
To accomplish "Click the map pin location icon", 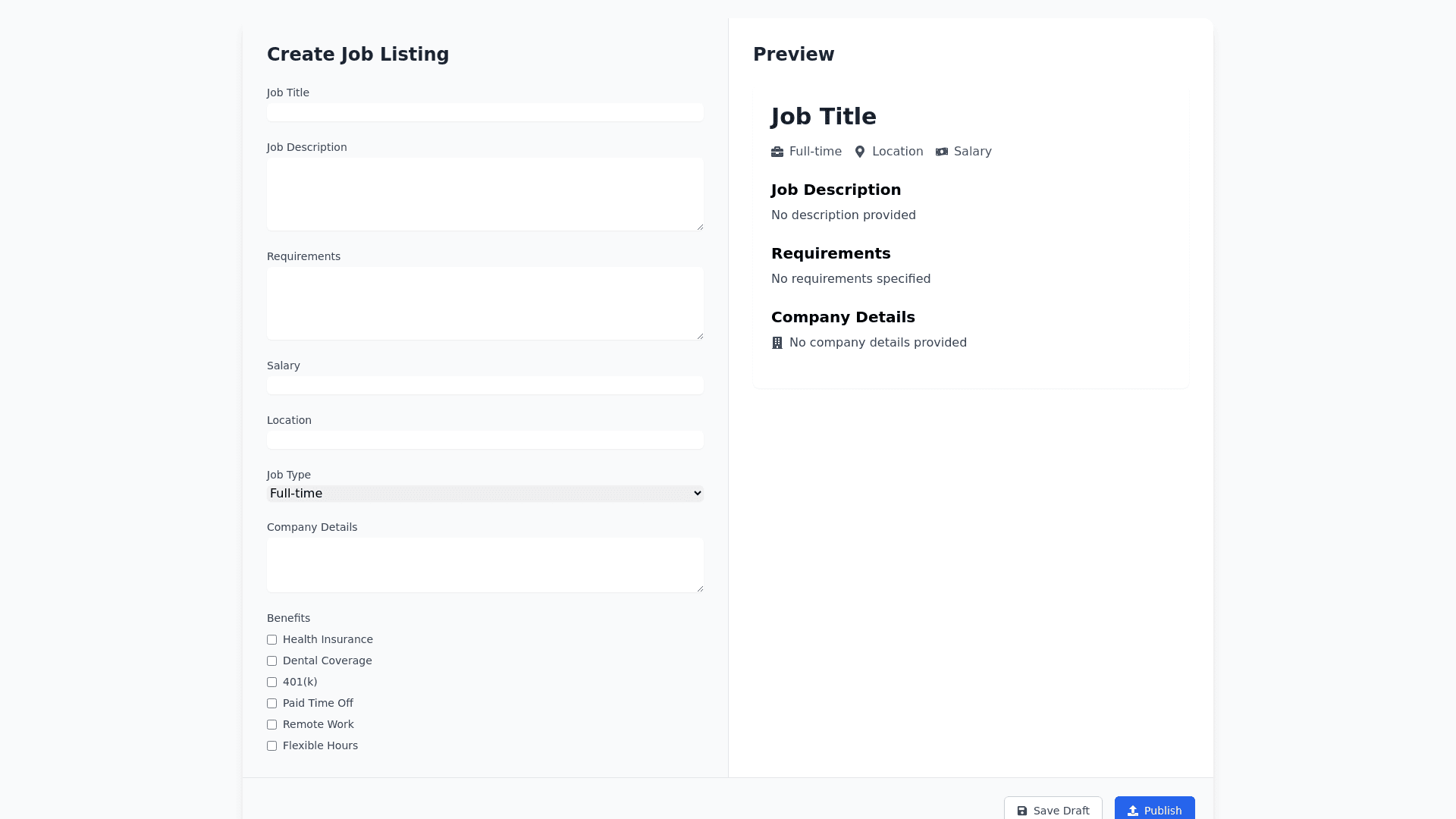I will coord(860,152).
